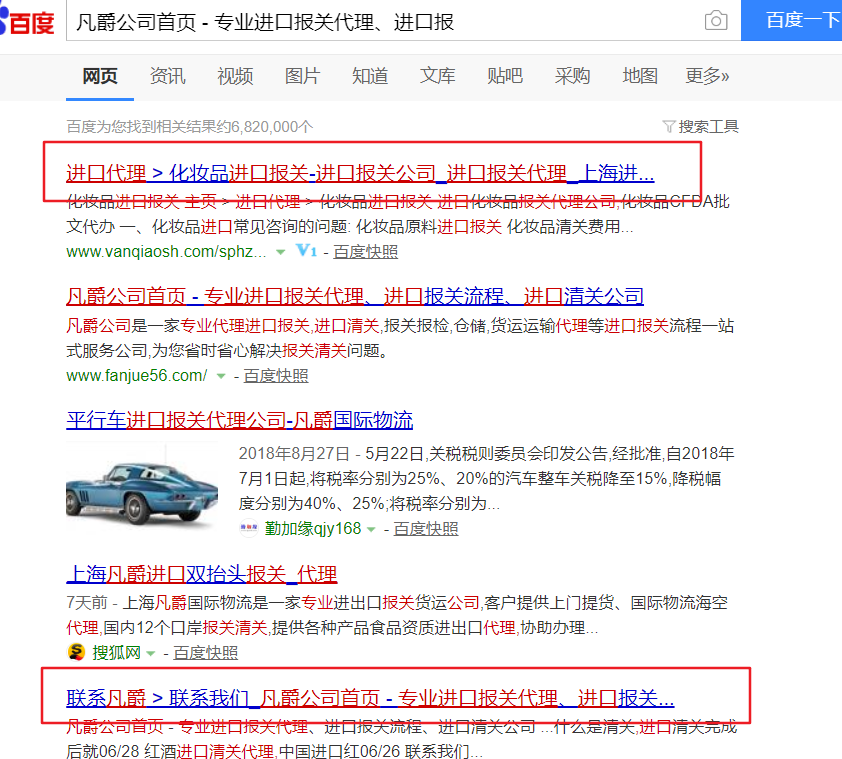
Task: Click www.vanqiaosh.com/sphz... URL
Action: [166, 251]
